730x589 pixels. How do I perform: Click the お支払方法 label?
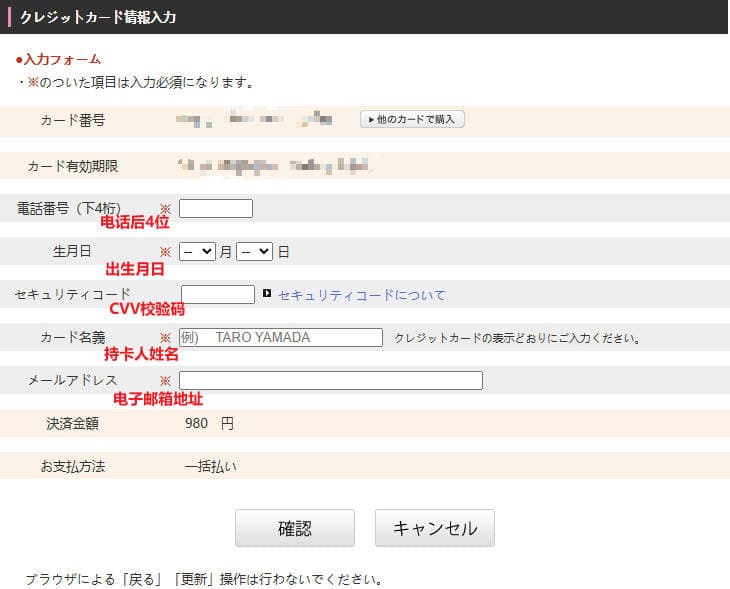pyautogui.click(x=73, y=466)
